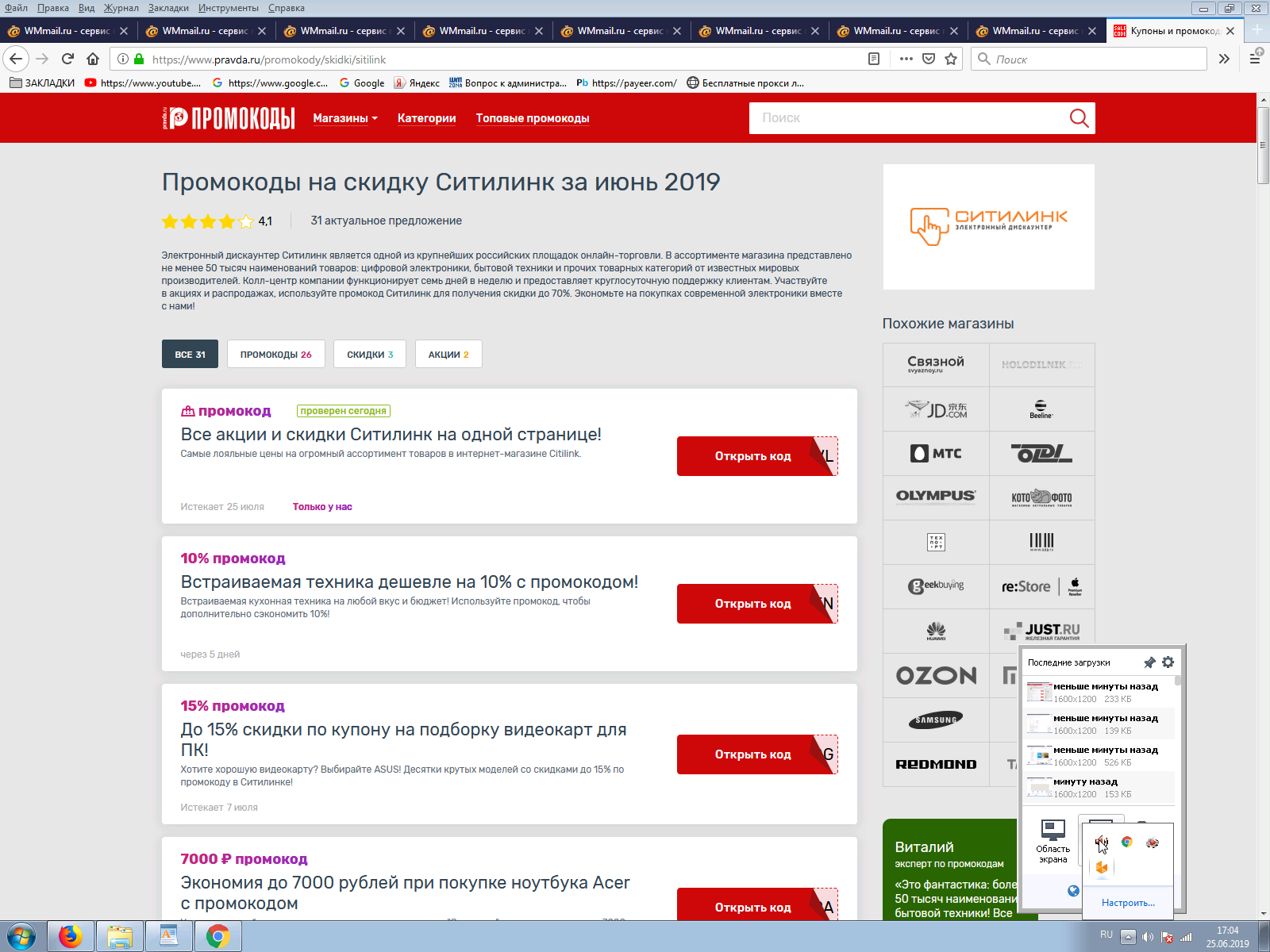This screenshot has height=952, width=1270.
Task: Click the bug icon in tray popup
Action: click(1152, 842)
